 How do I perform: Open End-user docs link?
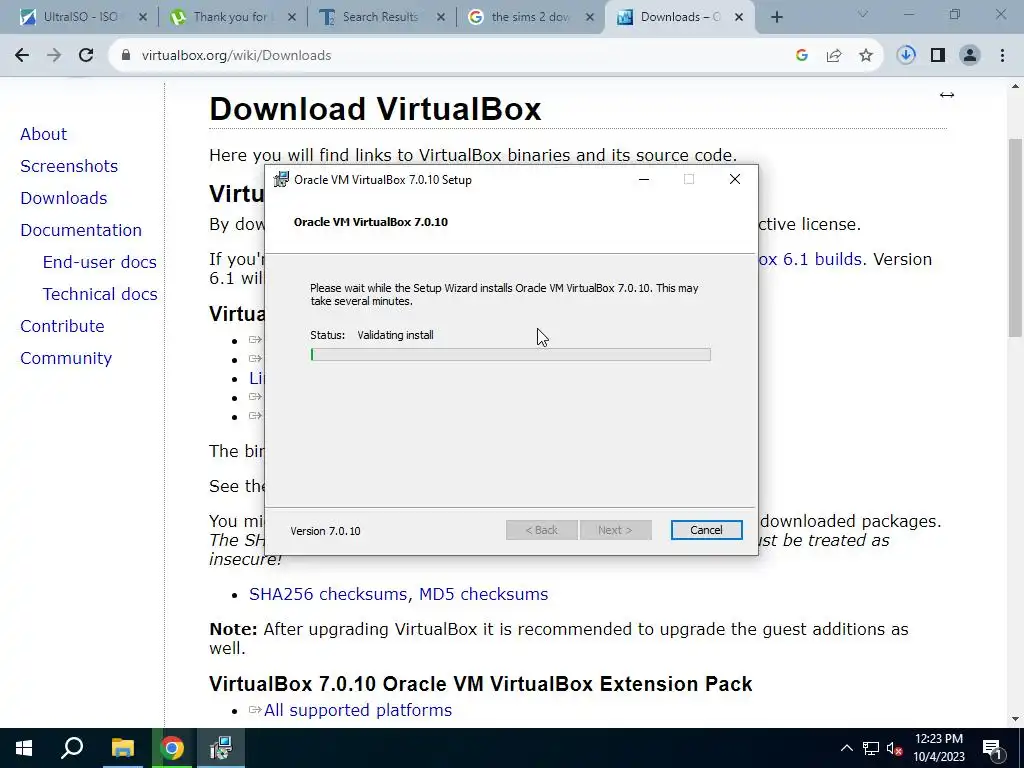point(99,262)
